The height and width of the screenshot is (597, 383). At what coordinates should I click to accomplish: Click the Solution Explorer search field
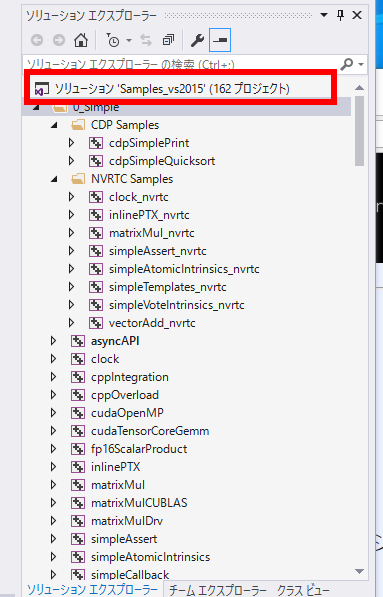pyautogui.click(x=181, y=64)
